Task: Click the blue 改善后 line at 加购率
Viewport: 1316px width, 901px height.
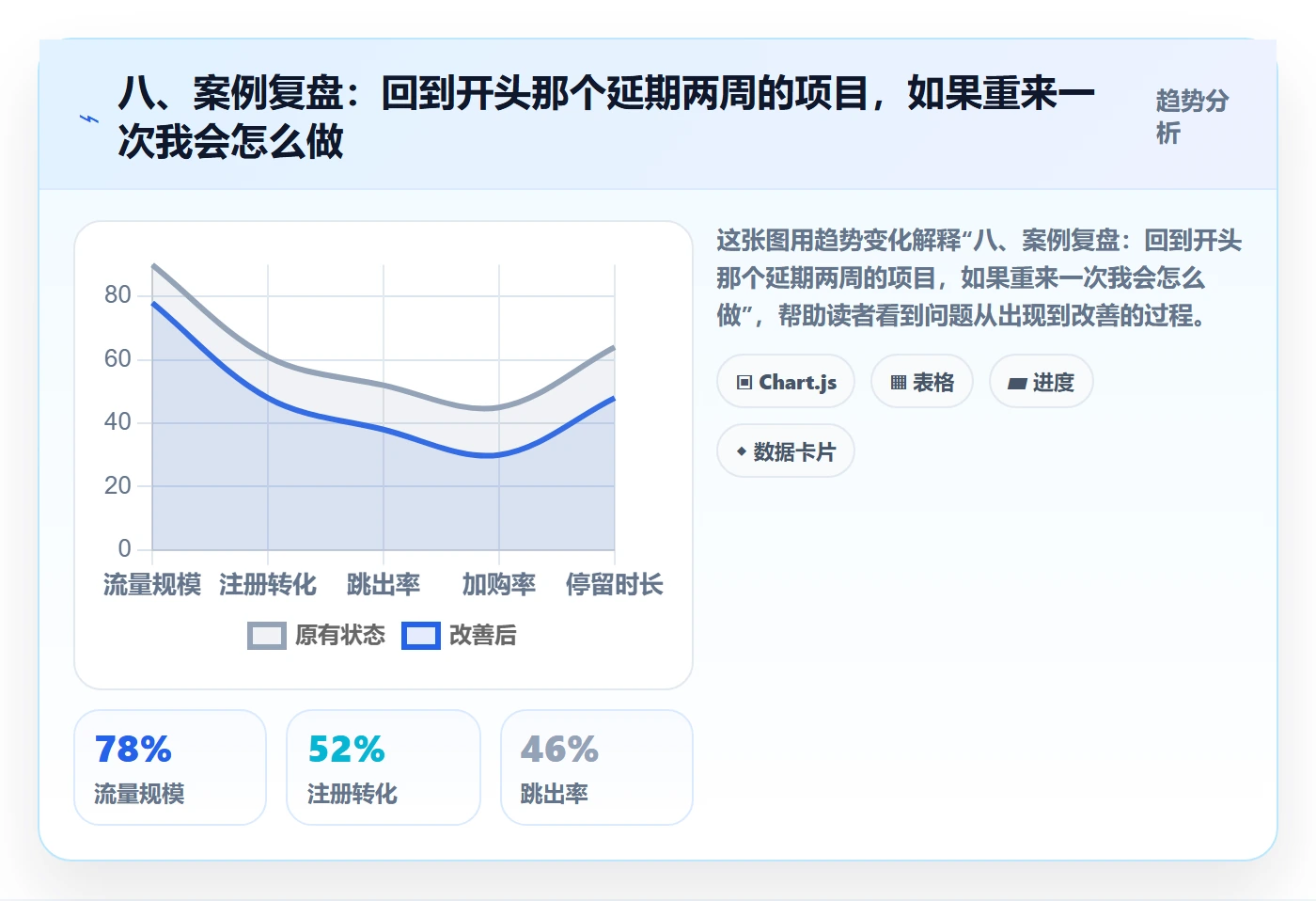Action: tap(499, 455)
